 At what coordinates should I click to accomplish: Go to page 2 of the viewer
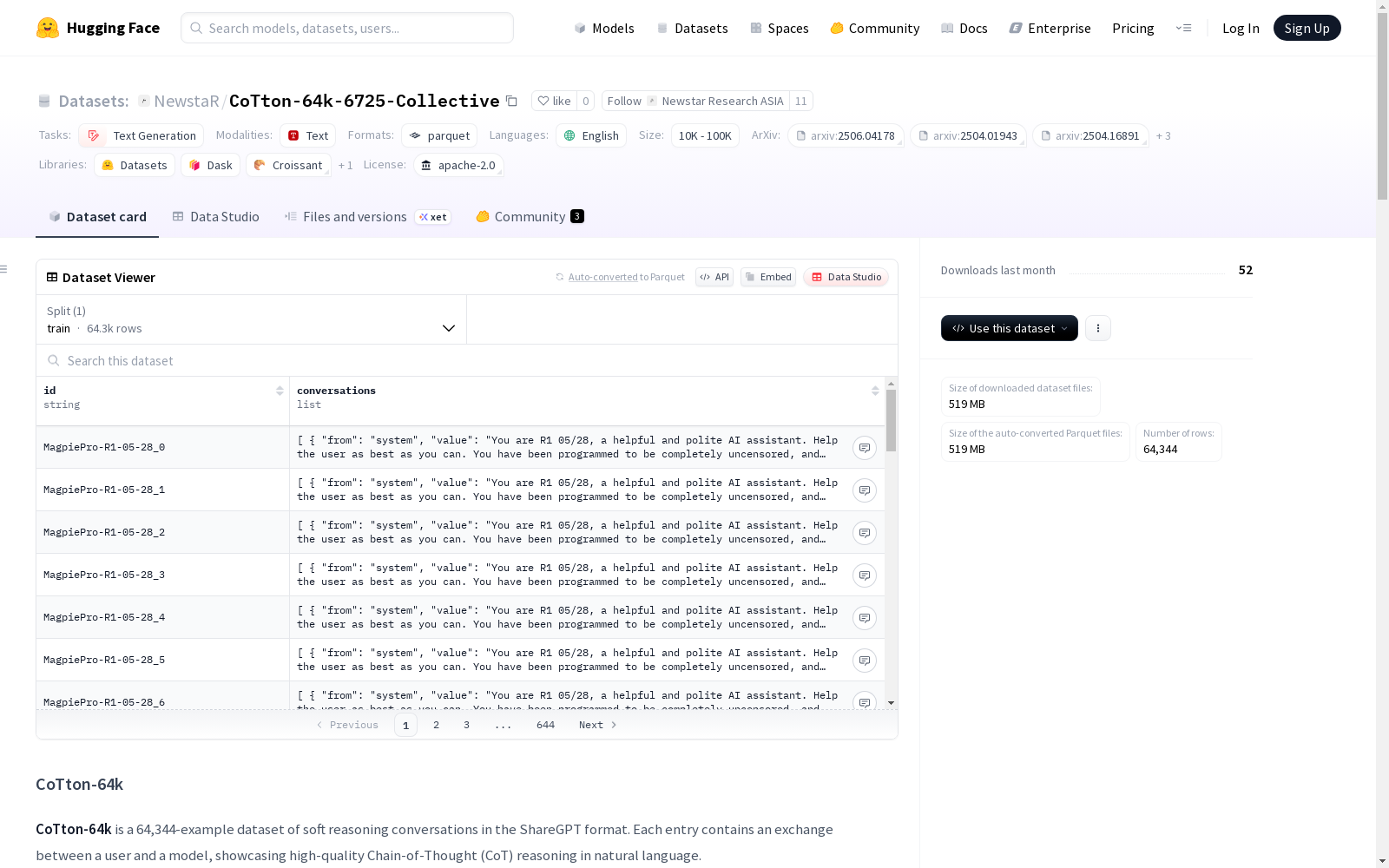[436, 725]
